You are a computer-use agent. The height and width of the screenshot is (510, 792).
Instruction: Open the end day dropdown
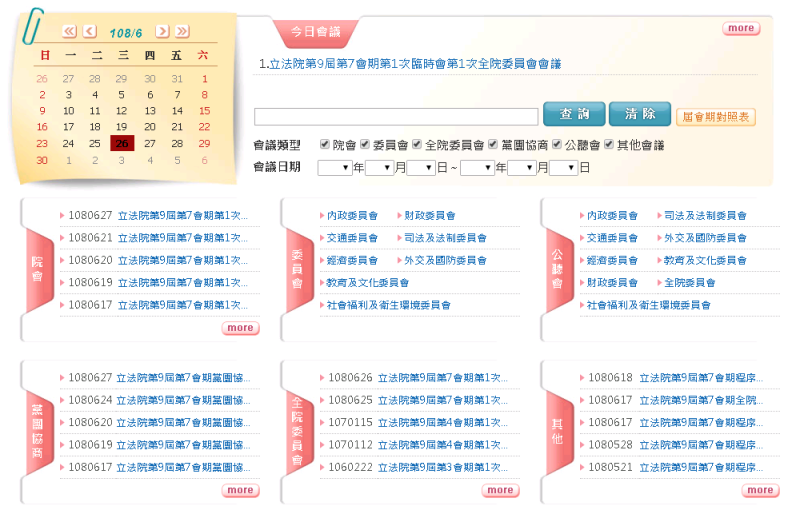pyautogui.click(x=563, y=168)
